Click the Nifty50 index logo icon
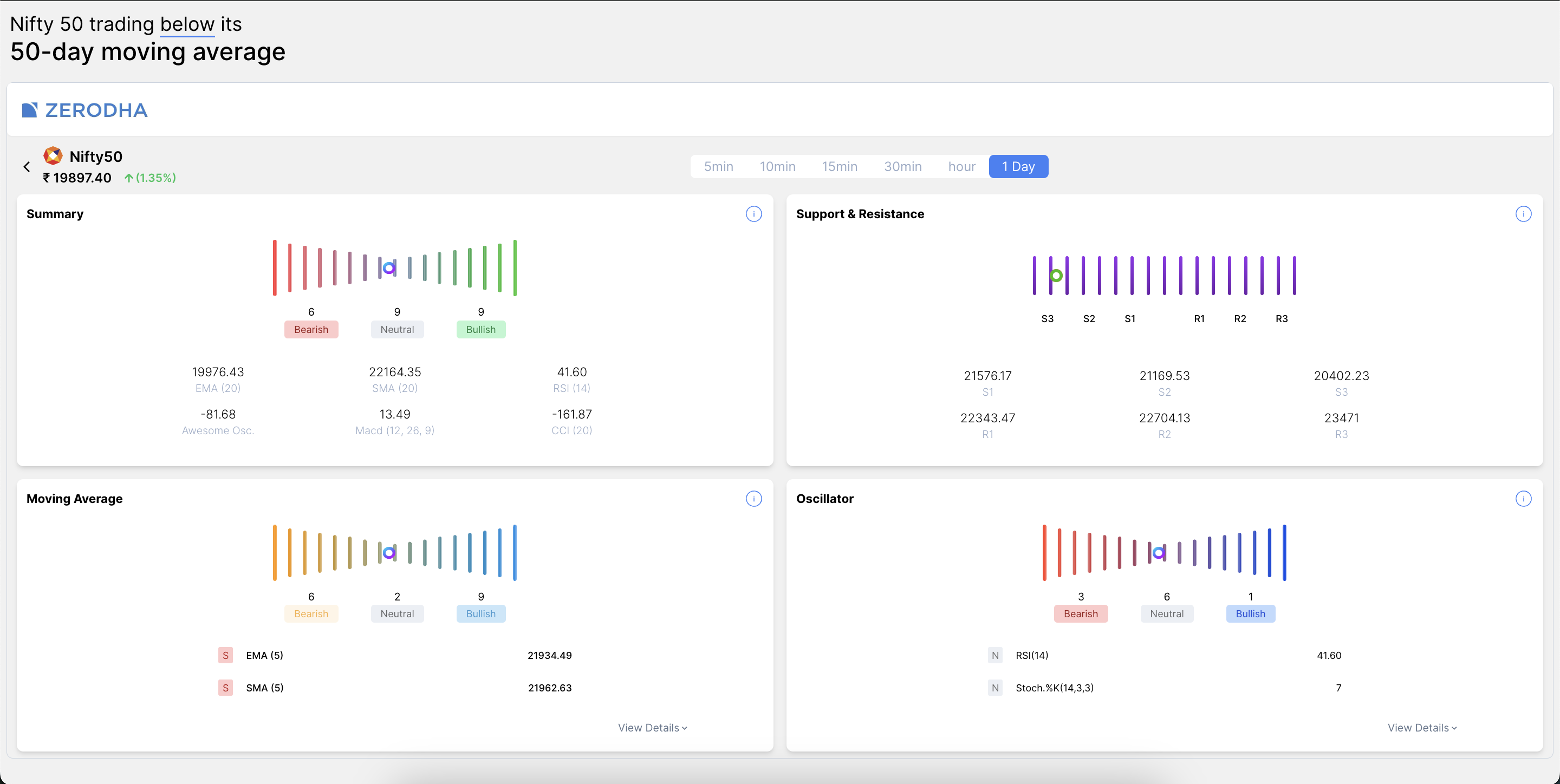Screen dimensions: 1560x784 pos(53,155)
